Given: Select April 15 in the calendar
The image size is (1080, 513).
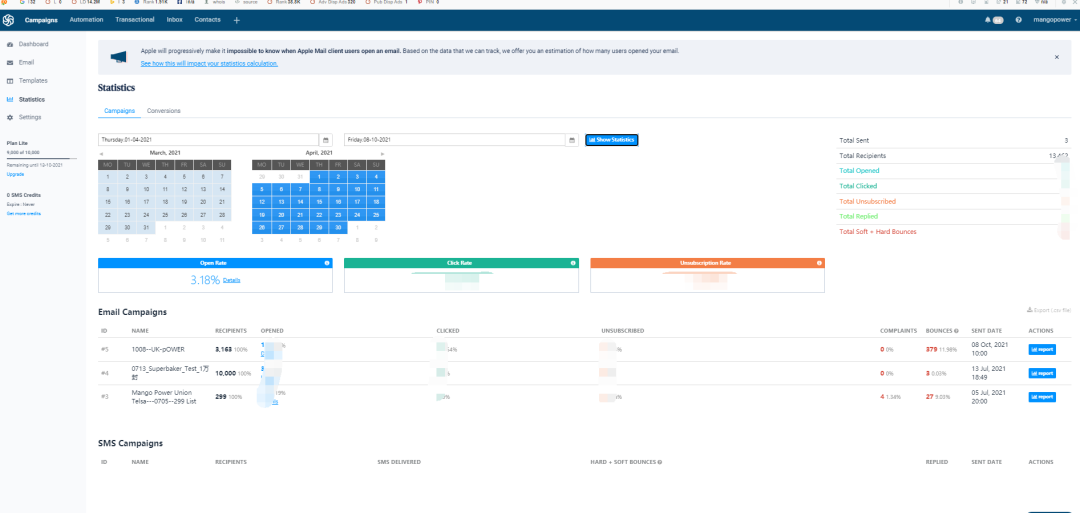Looking at the screenshot, I should coord(318,201).
